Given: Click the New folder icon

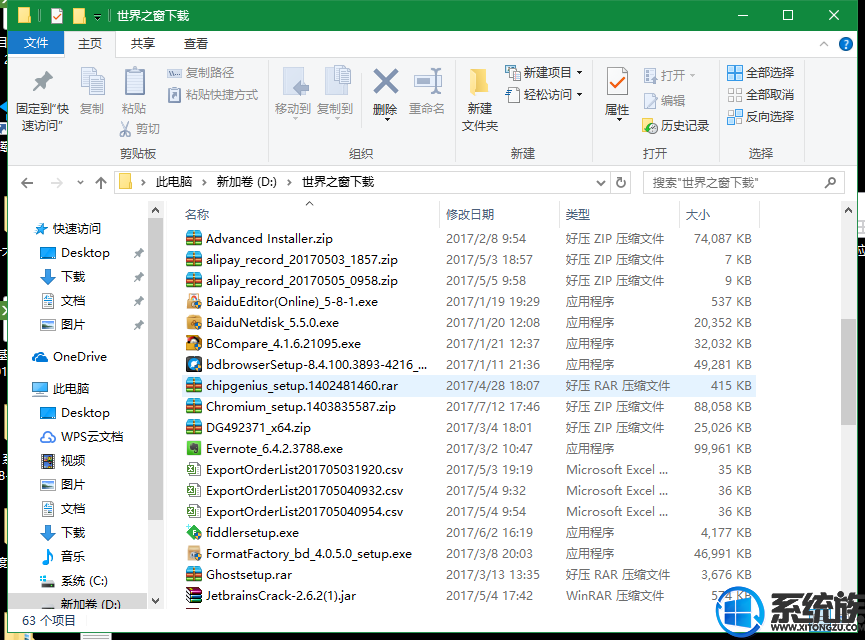Looking at the screenshot, I should click(479, 83).
